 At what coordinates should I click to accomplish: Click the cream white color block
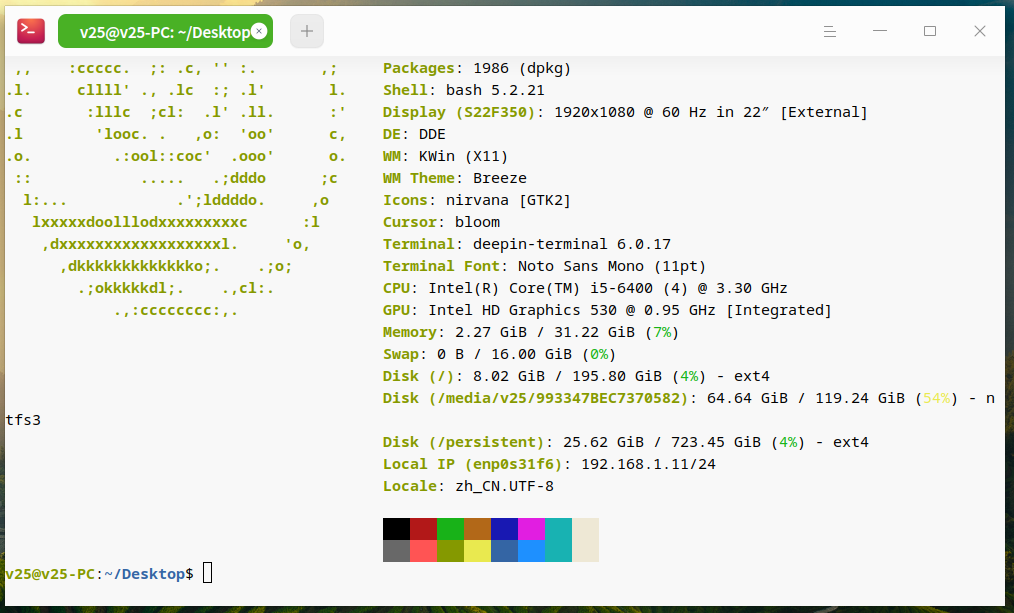585,540
